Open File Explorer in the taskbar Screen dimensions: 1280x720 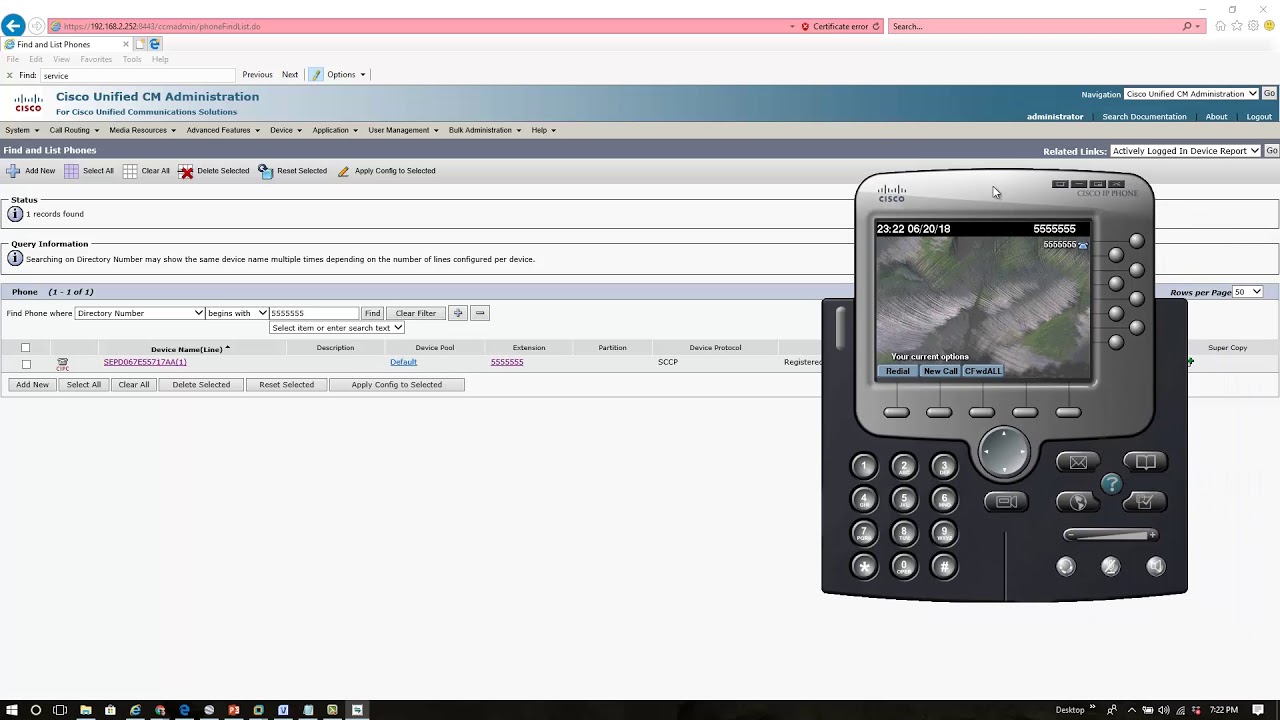click(86, 710)
